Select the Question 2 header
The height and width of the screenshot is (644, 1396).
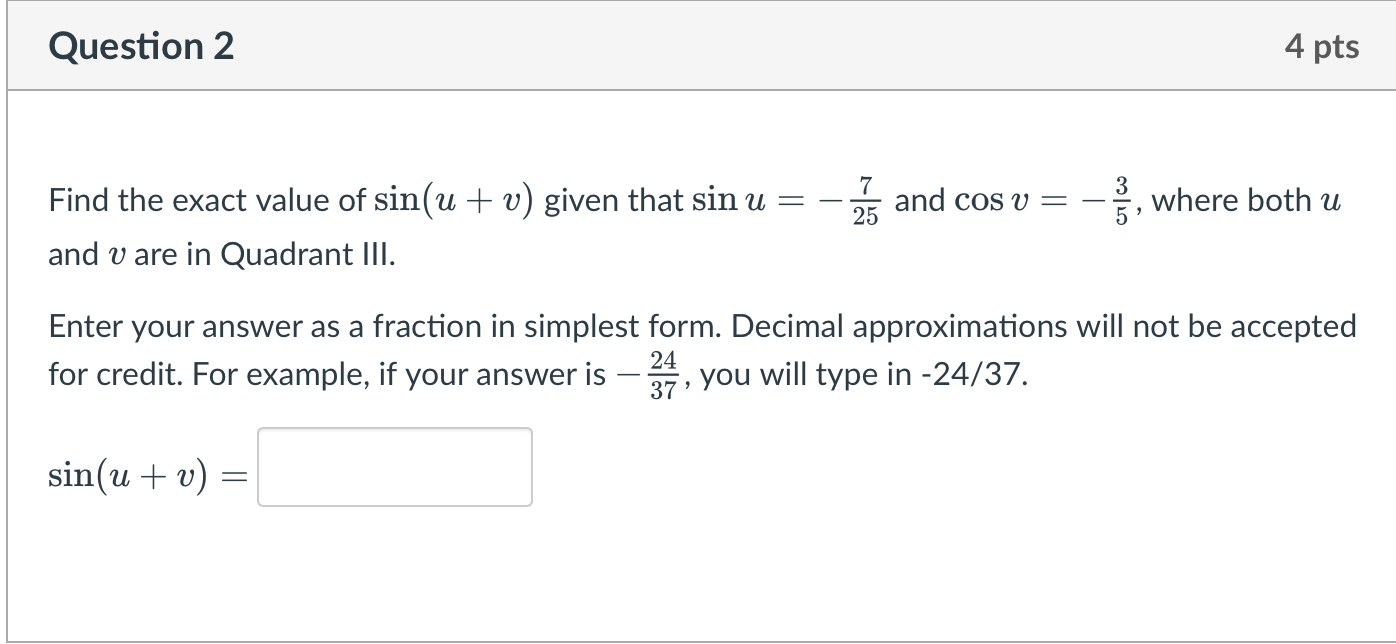(x=140, y=45)
